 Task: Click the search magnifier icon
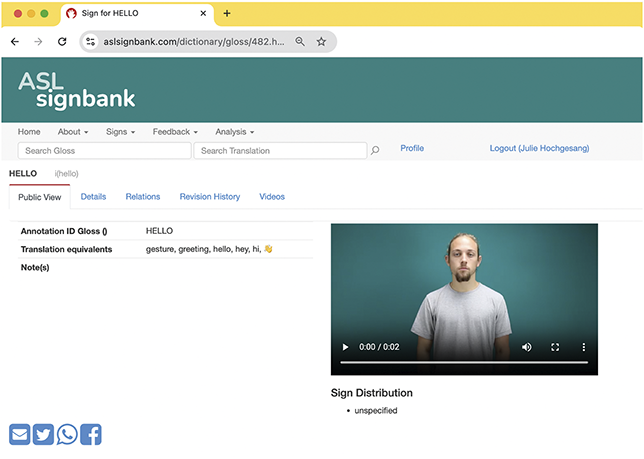point(375,150)
